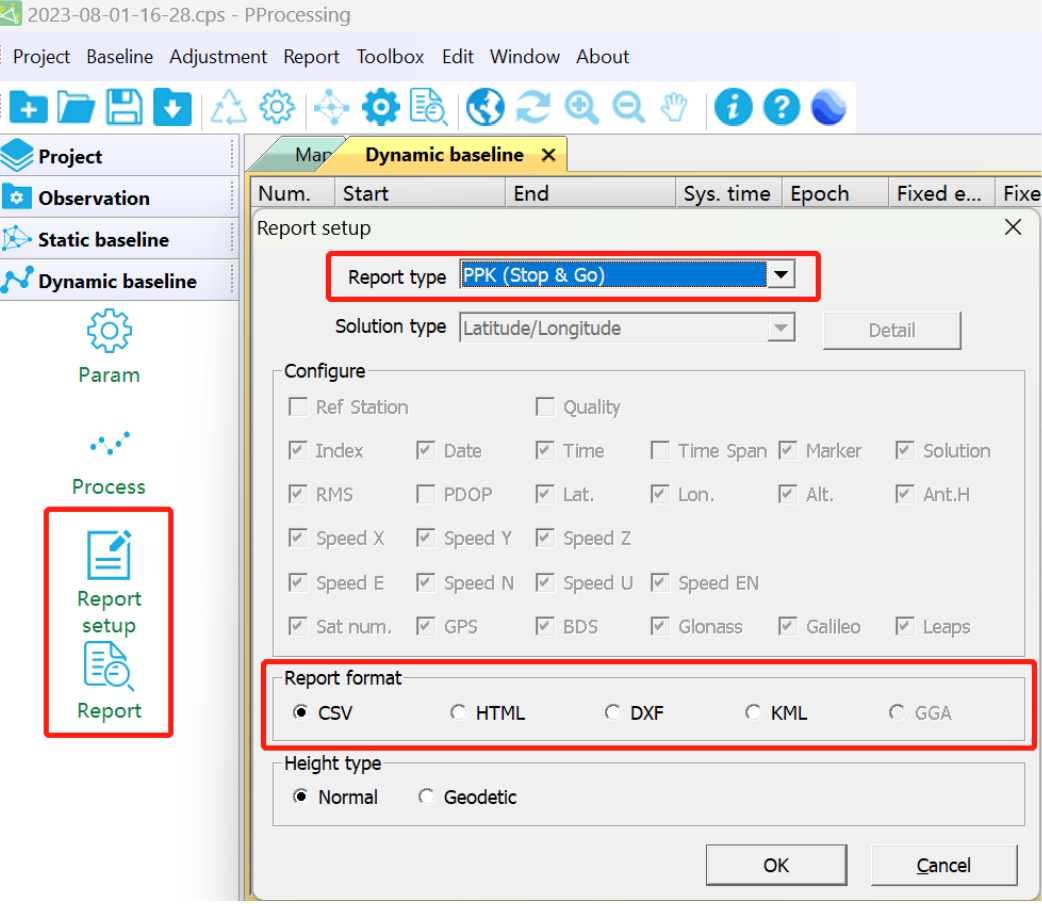This screenshot has height=904, width=1042.
Task: Click the Cancel button
Action: point(943,865)
